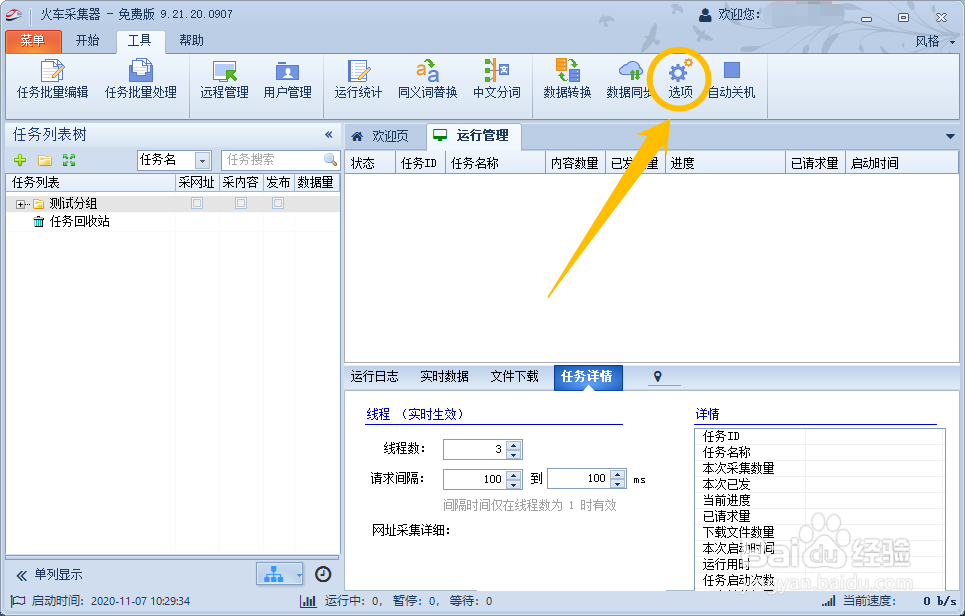The width and height of the screenshot is (965, 616).
Task: Toggle 发布 checkbox for 测试分组
Action: point(278,203)
